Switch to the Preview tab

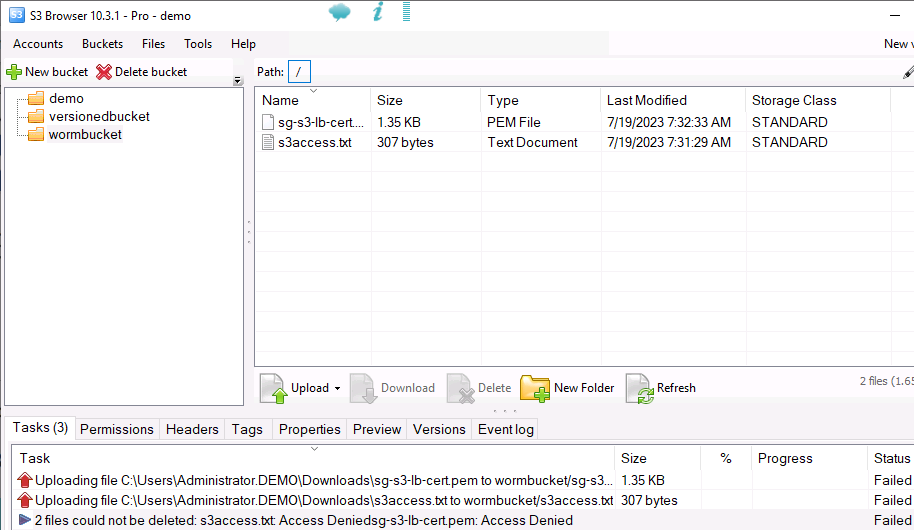377,430
